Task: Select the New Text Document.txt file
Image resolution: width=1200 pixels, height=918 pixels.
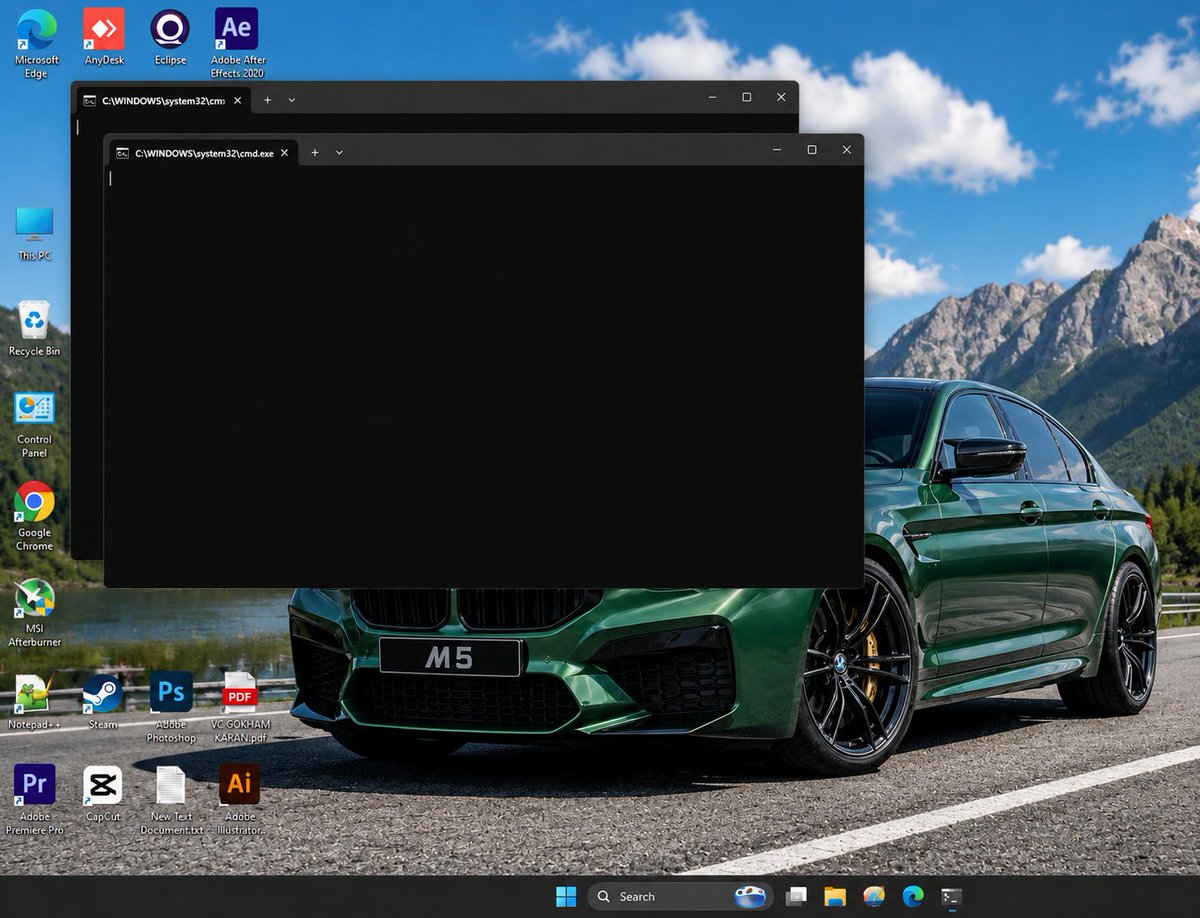Action: point(171,800)
